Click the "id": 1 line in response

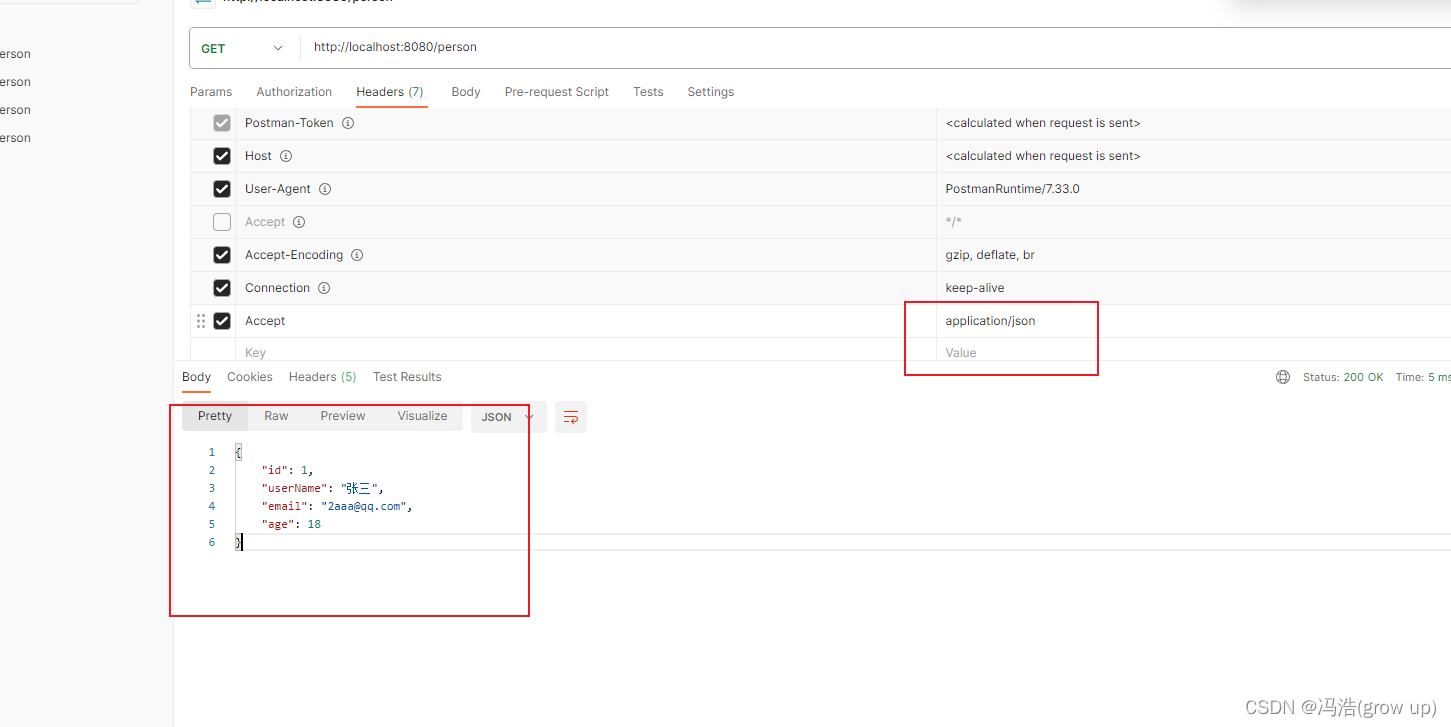coord(287,470)
